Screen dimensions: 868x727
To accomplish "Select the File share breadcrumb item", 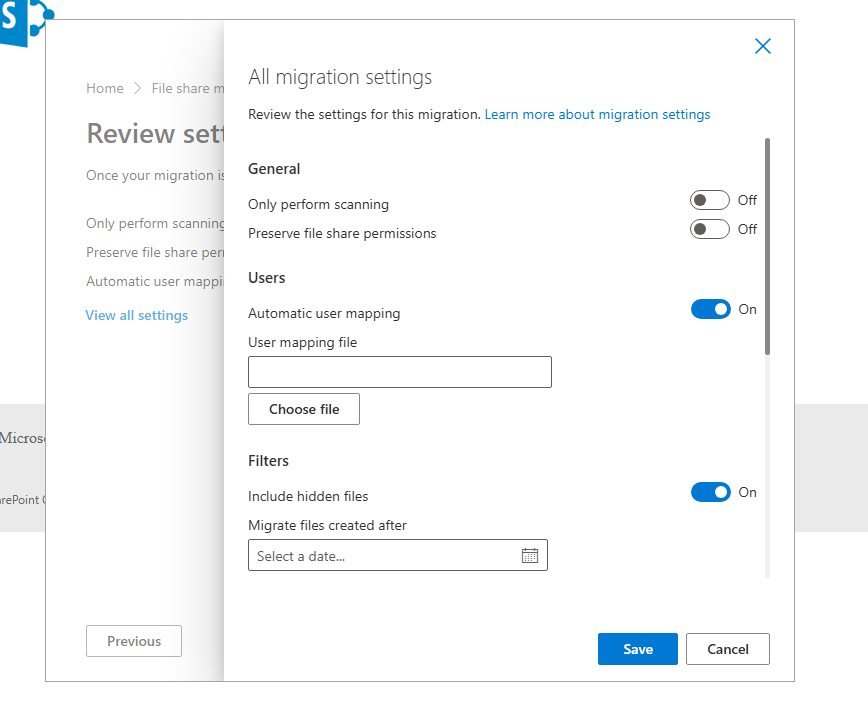I will [181, 89].
